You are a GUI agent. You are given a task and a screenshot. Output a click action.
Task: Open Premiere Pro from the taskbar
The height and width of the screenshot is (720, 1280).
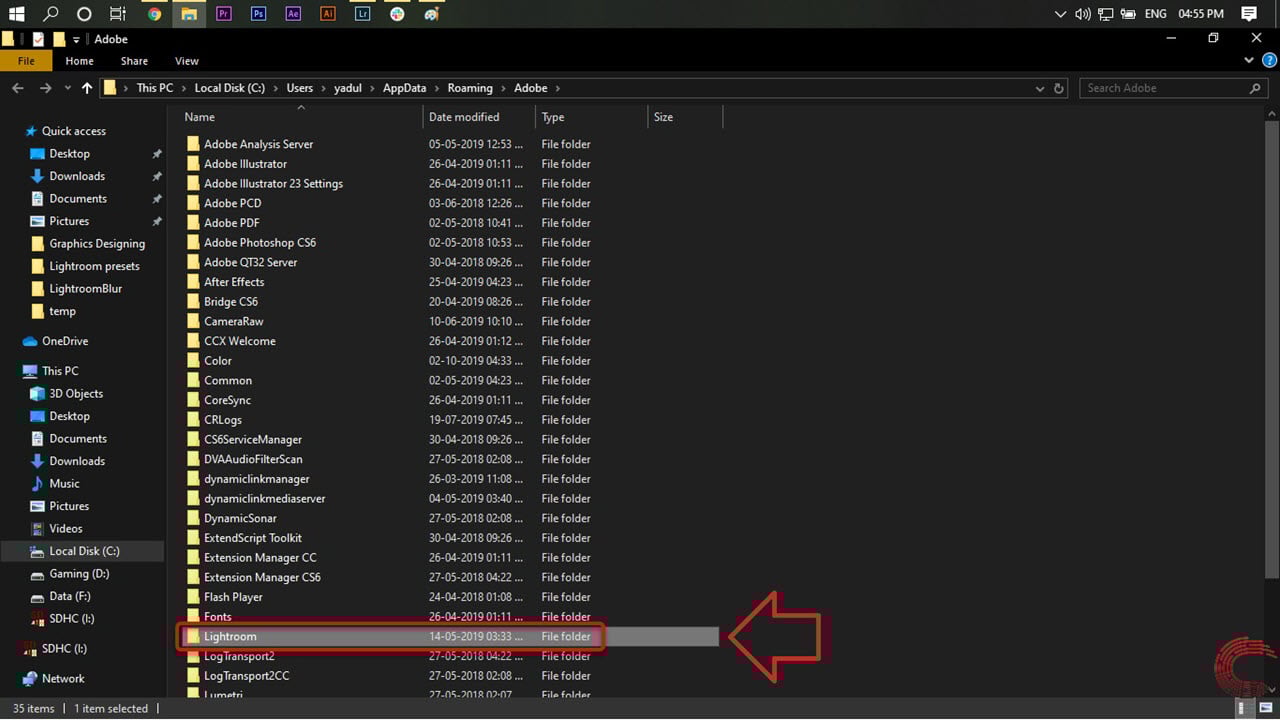tap(223, 14)
